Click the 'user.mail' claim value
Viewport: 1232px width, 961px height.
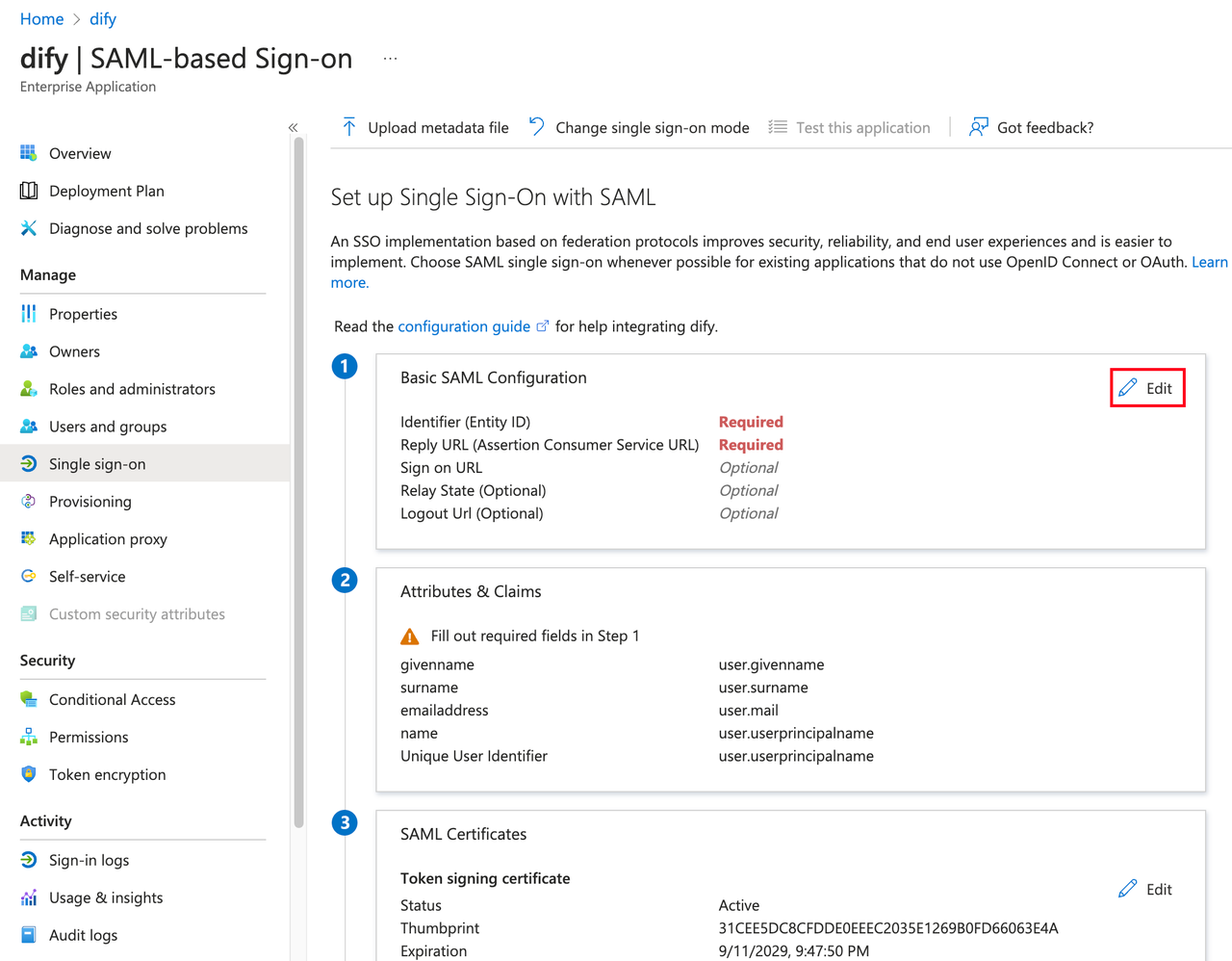pos(749,711)
